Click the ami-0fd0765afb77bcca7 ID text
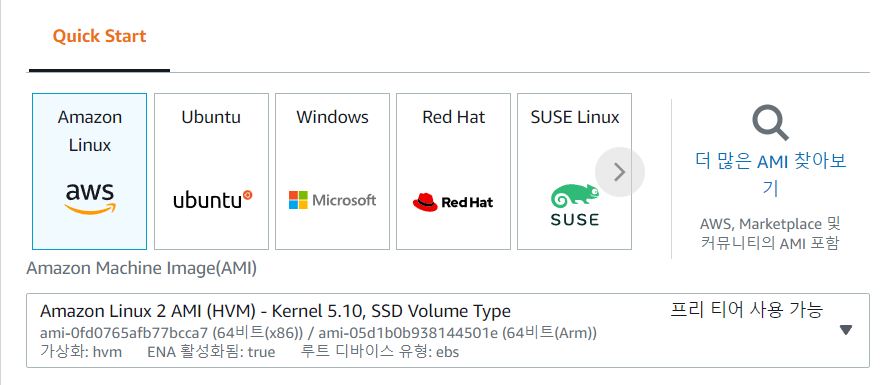 click(x=124, y=333)
